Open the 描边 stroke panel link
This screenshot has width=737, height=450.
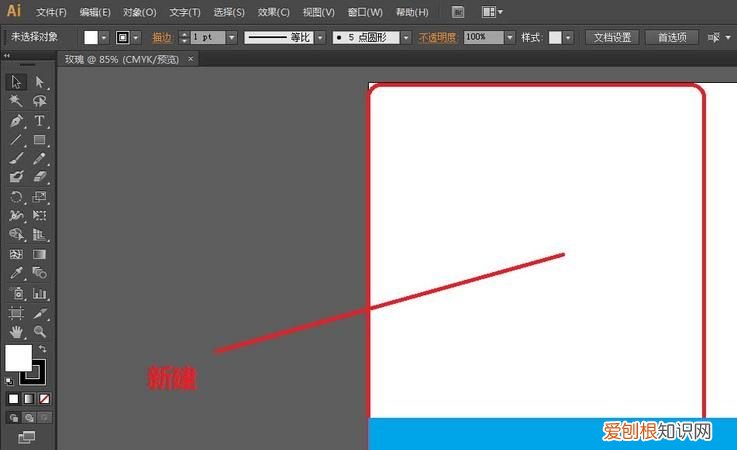162,38
